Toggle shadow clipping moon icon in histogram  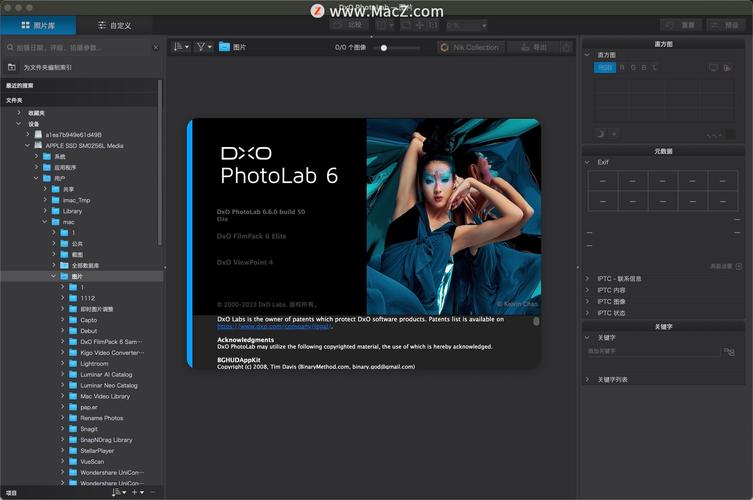600,134
